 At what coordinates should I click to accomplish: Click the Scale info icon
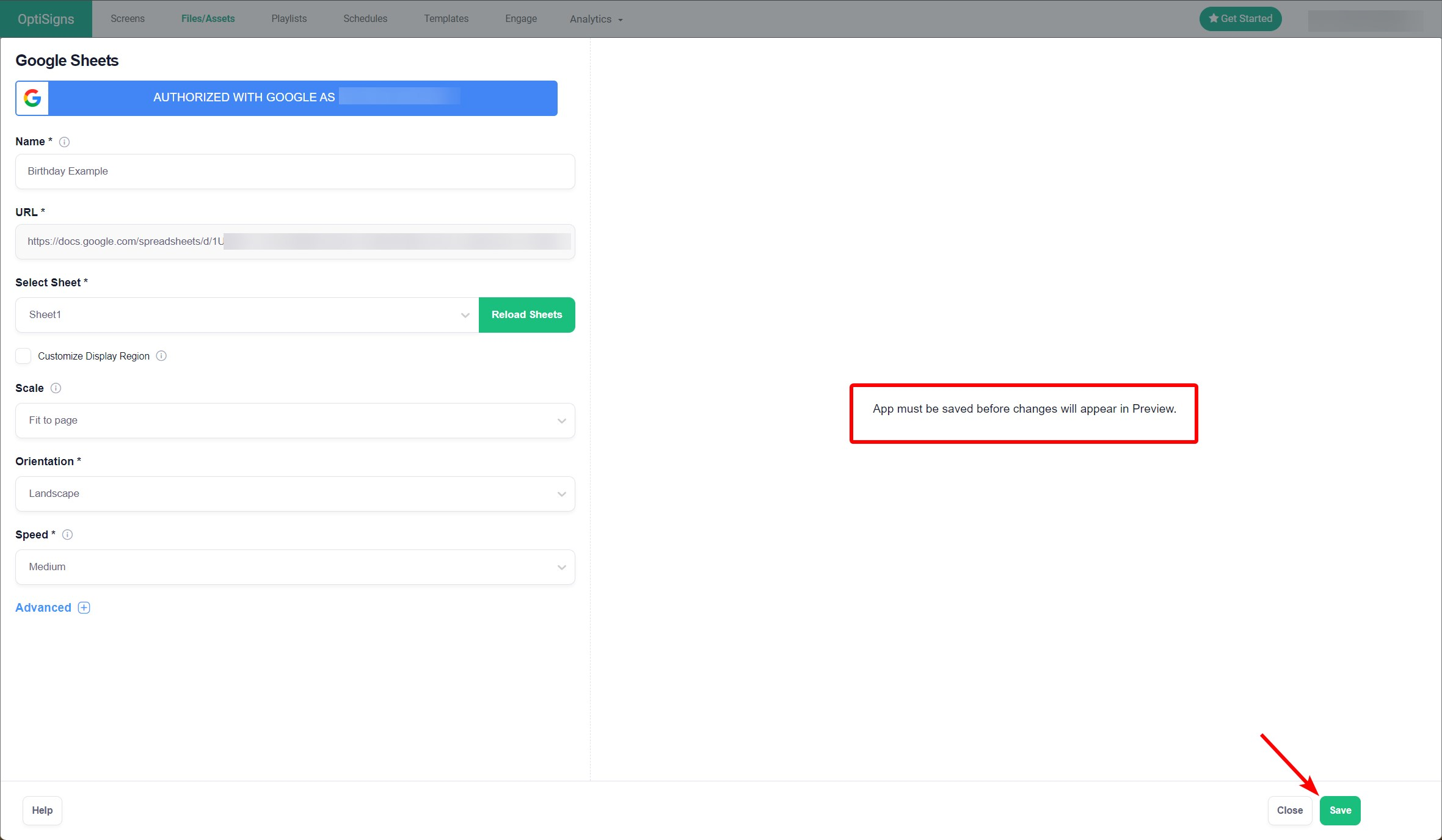click(56, 388)
